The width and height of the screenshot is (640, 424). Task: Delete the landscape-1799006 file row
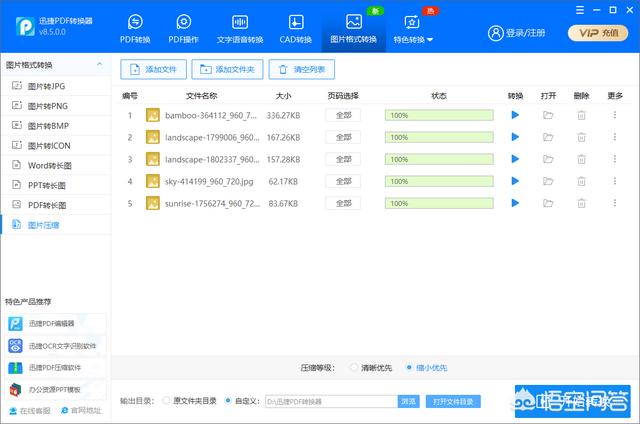click(x=581, y=137)
